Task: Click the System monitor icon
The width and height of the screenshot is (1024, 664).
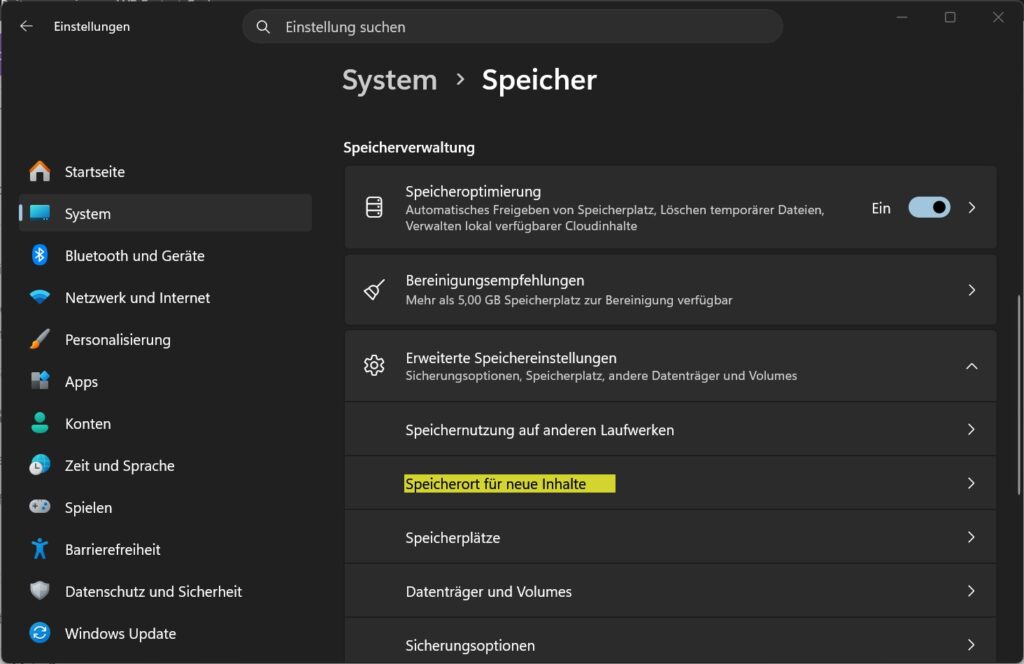Action: click(40, 213)
